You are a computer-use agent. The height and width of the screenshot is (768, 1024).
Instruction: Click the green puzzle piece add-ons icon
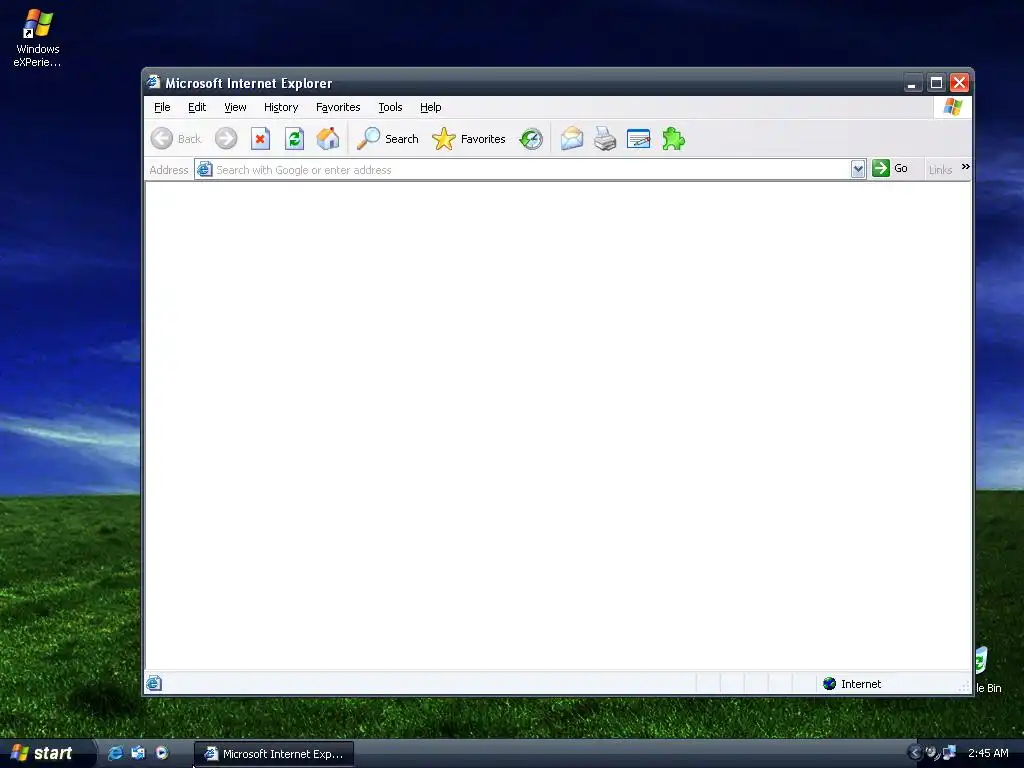click(673, 138)
